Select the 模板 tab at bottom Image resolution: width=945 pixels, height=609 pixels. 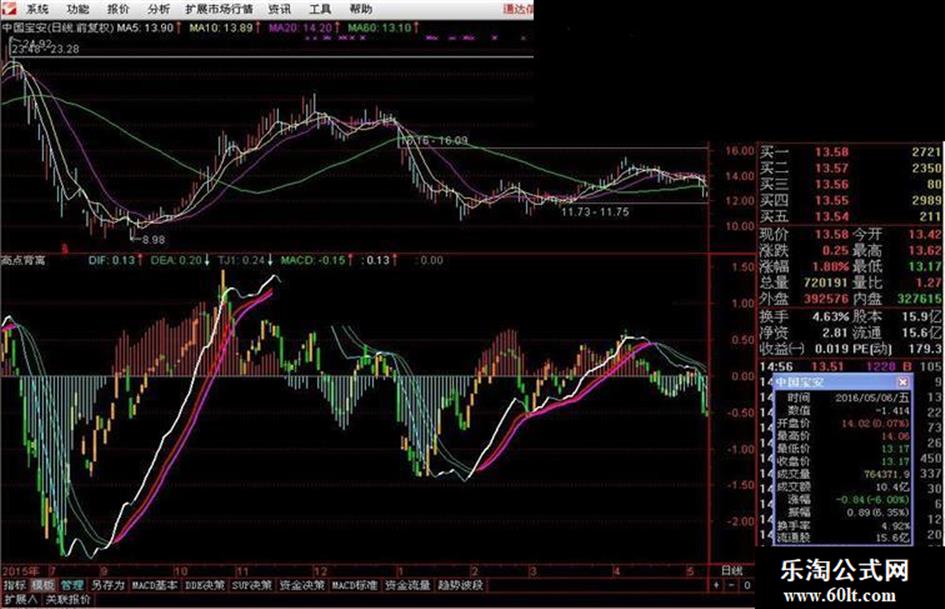coord(43,585)
